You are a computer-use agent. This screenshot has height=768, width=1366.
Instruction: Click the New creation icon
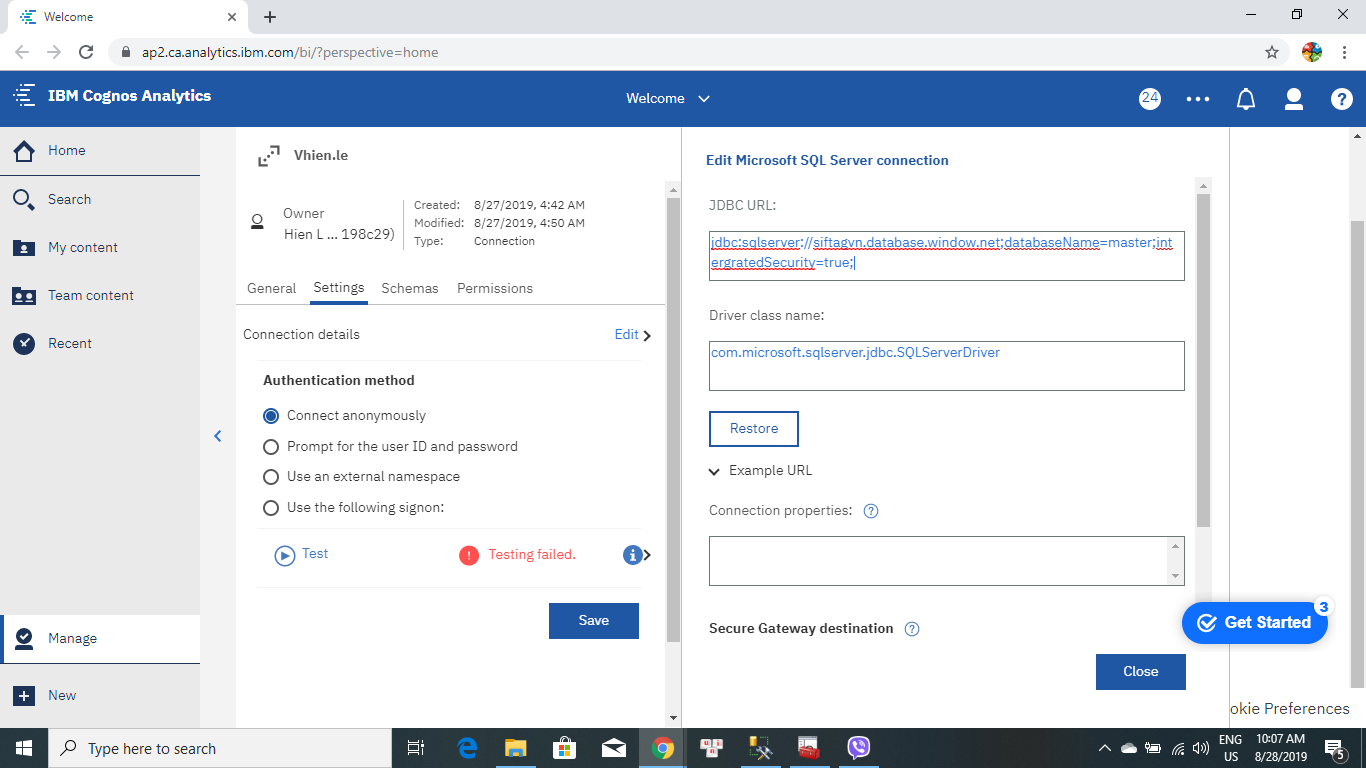62,695
